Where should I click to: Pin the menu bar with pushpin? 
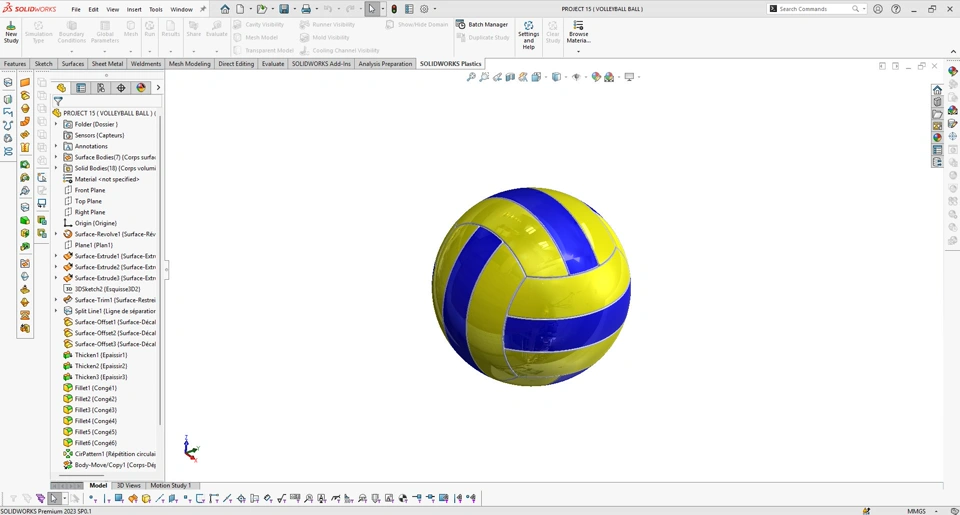[x=203, y=9]
